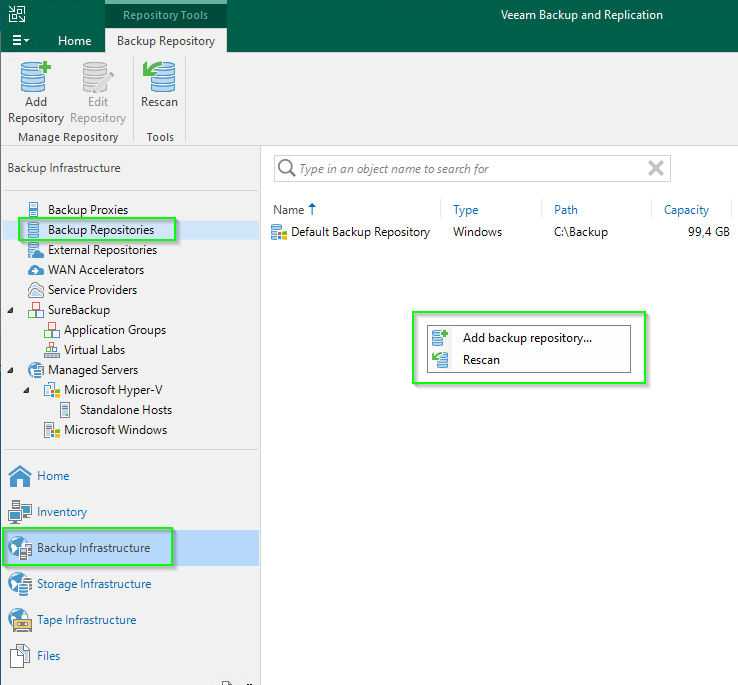Open Tape Infrastructure view link

click(x=87, y=620)
